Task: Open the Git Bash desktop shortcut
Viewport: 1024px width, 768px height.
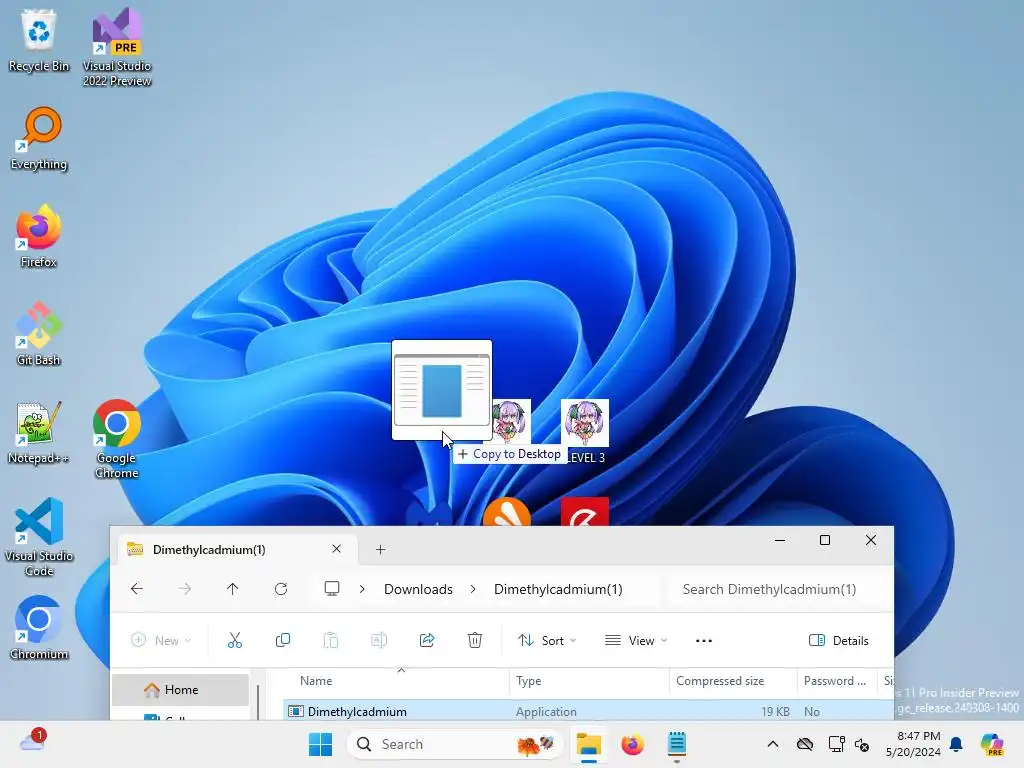Action: tap(39, 334)
